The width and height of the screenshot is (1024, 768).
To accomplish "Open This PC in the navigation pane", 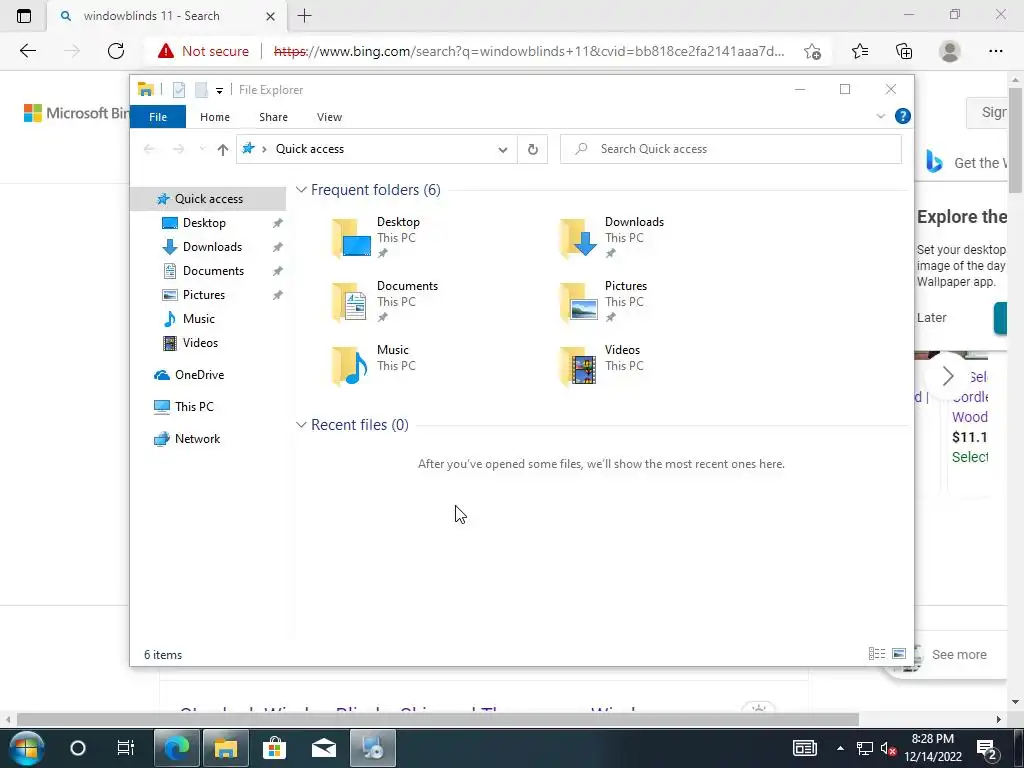I will click(x=194, y=406).
